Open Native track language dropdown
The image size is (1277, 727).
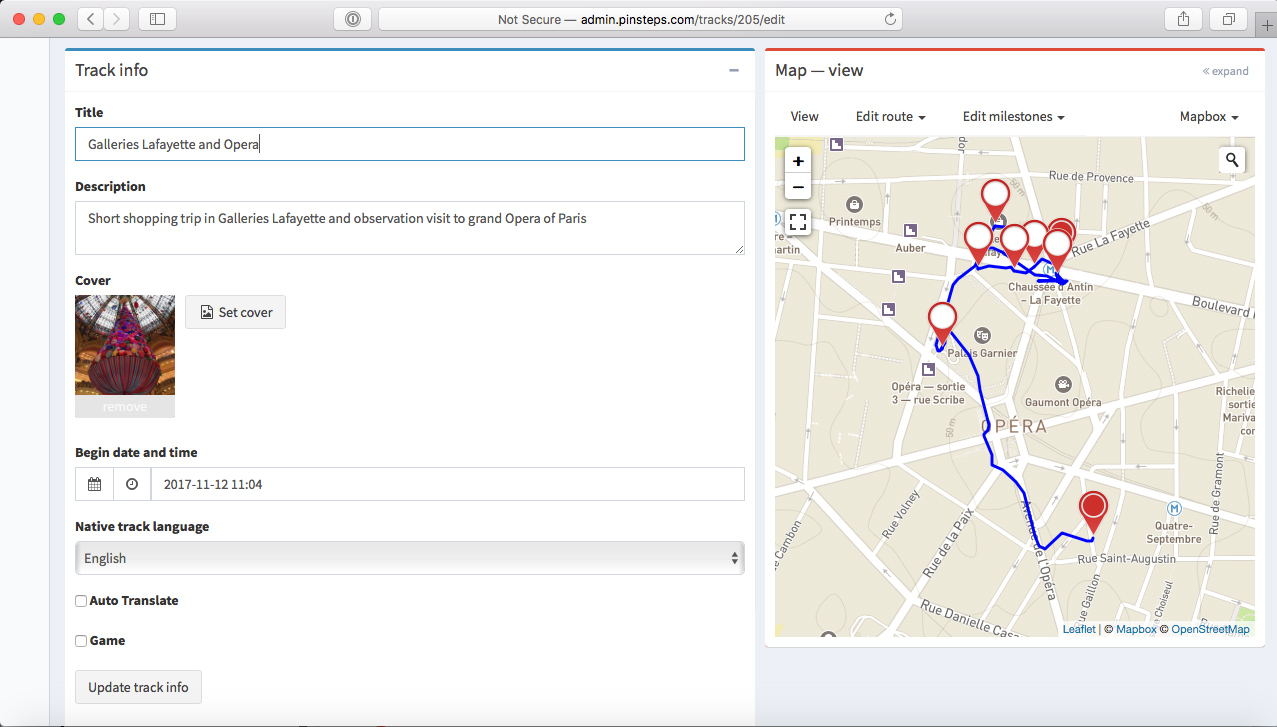(x=410, y=558)
